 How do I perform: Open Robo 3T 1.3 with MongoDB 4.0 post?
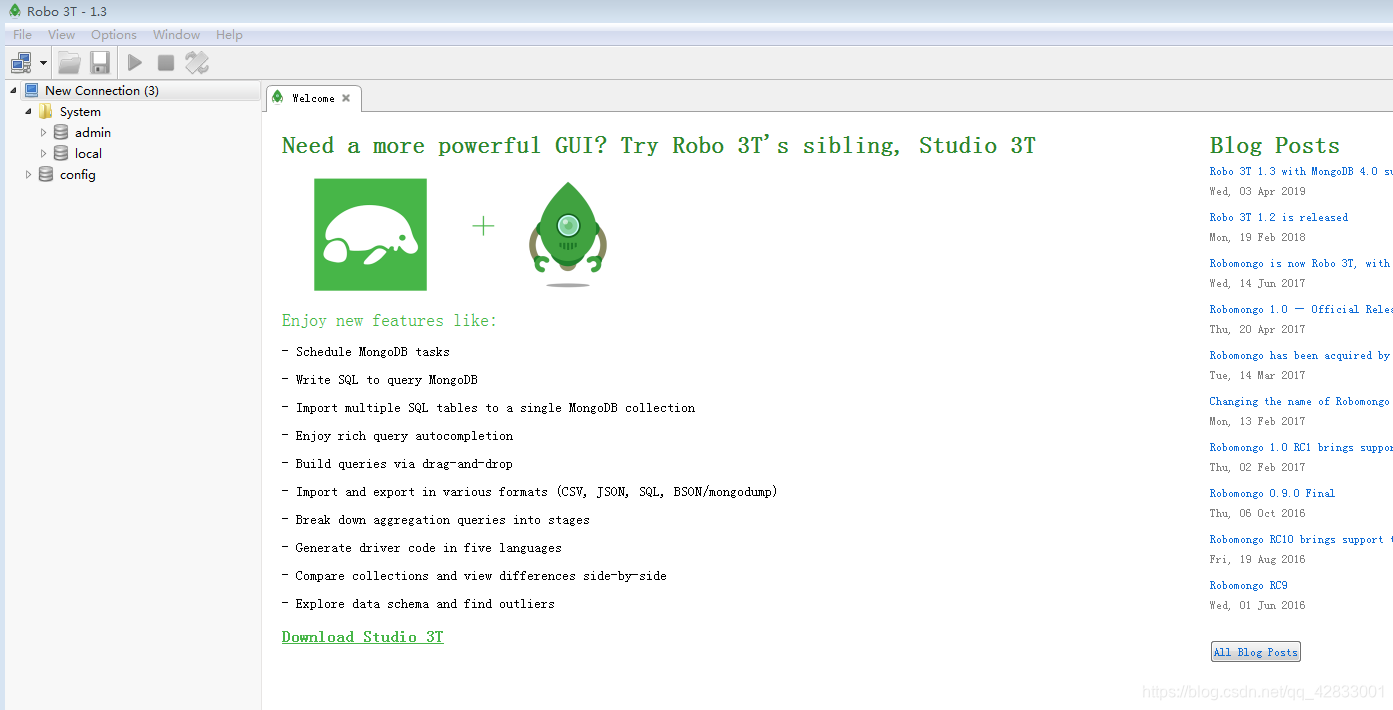[x=1301, y=172]
